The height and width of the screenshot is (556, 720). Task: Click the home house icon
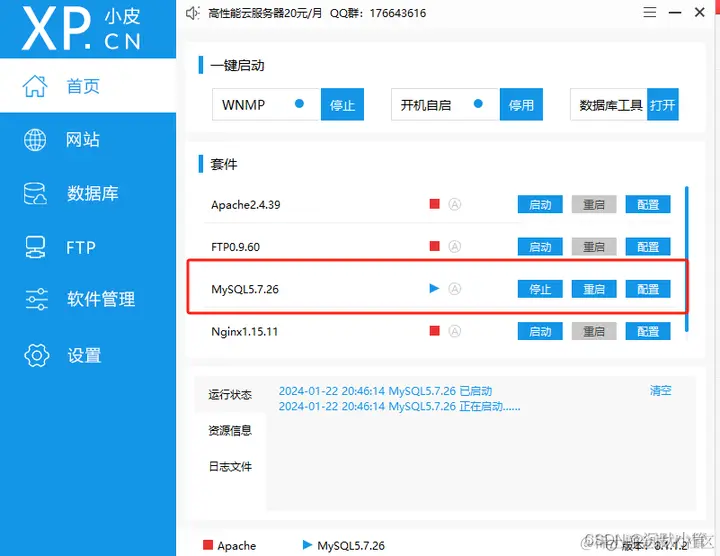pos(35,86)
